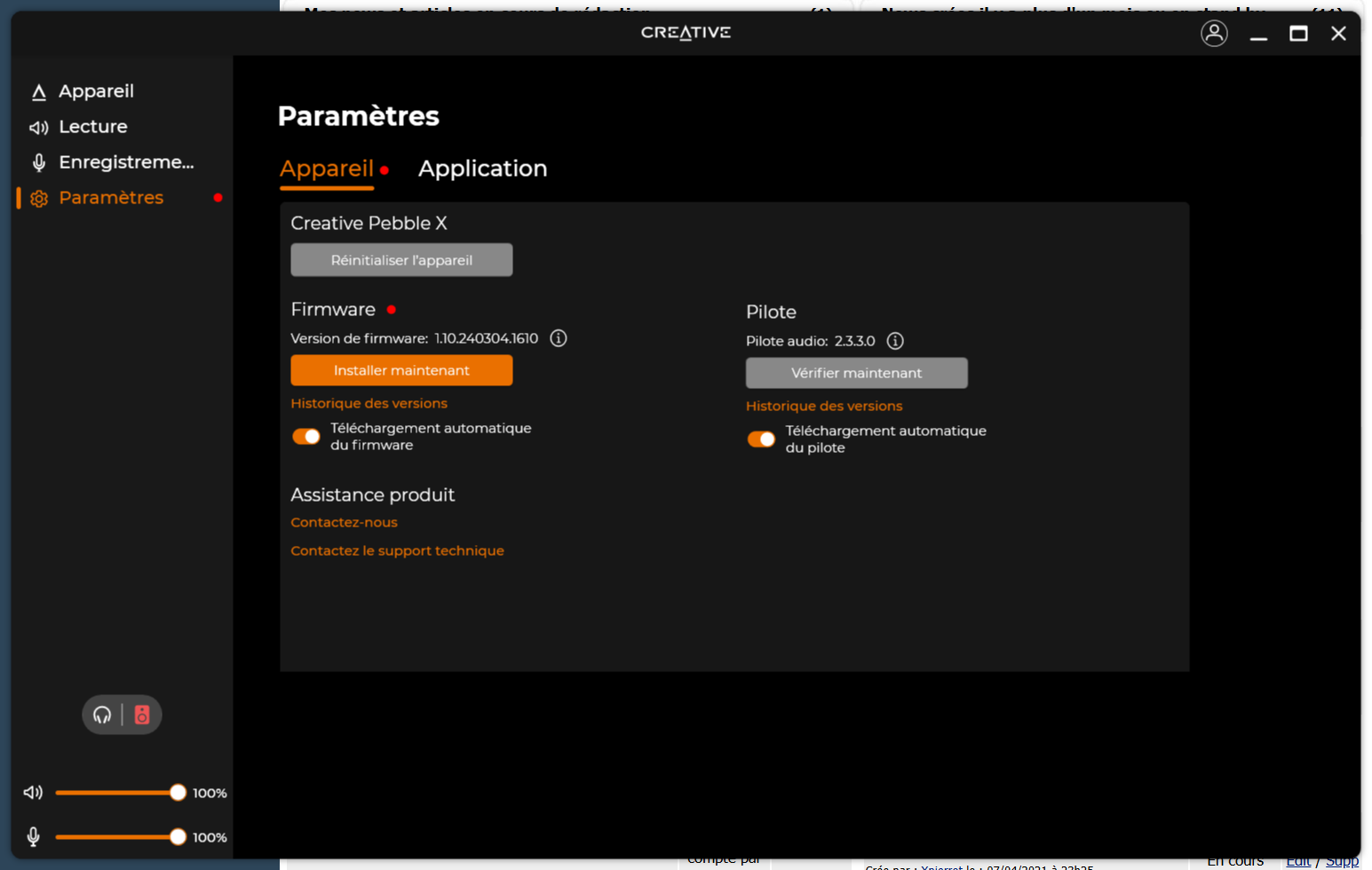1372x870 pixels.
Task: Click Edit link in background browser window
Action: click(1298, 862)
